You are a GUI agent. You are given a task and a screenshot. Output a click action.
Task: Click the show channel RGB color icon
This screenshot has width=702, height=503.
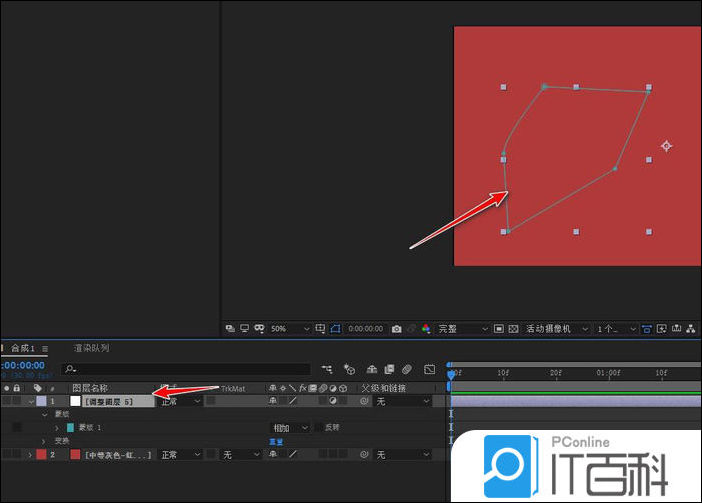(x=425, y=328)
